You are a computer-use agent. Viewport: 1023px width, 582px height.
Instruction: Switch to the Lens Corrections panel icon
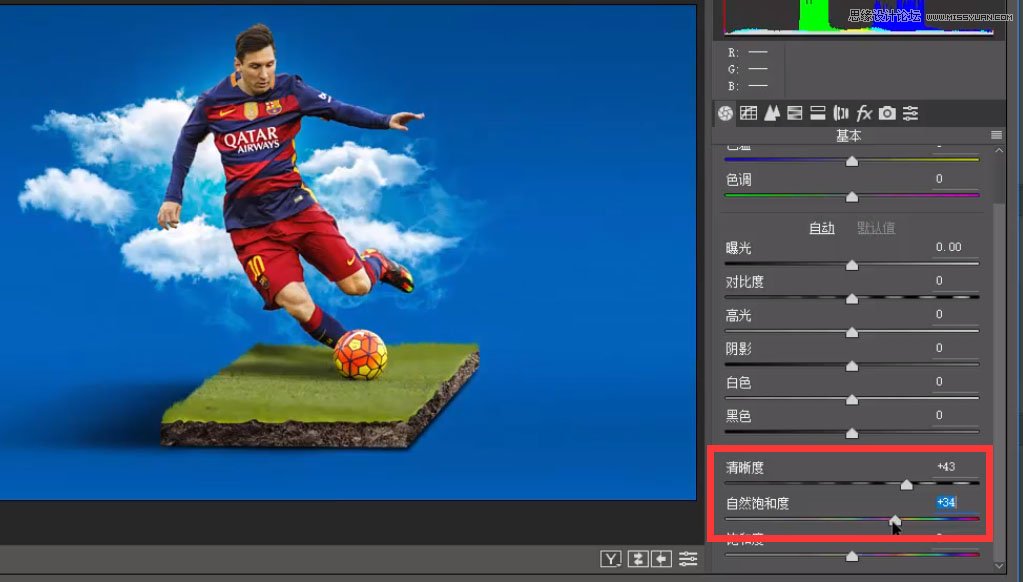pyautogui.click(x=841, y=114)
